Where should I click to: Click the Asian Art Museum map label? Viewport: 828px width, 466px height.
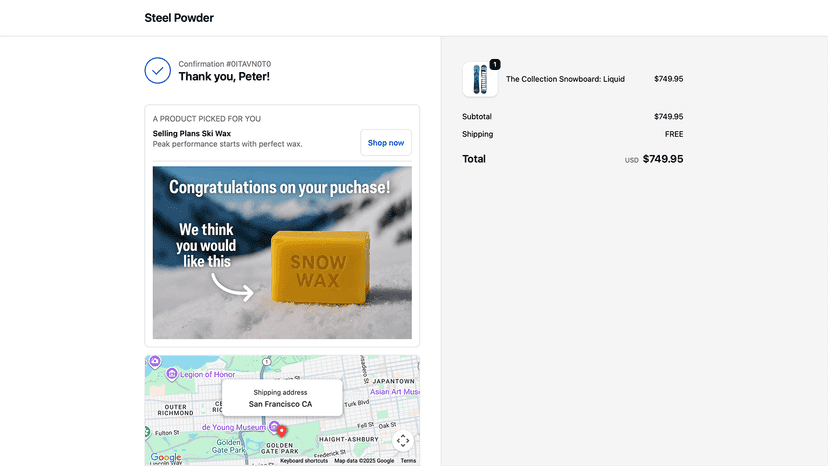pyautogui.click(x=394, y=392)
